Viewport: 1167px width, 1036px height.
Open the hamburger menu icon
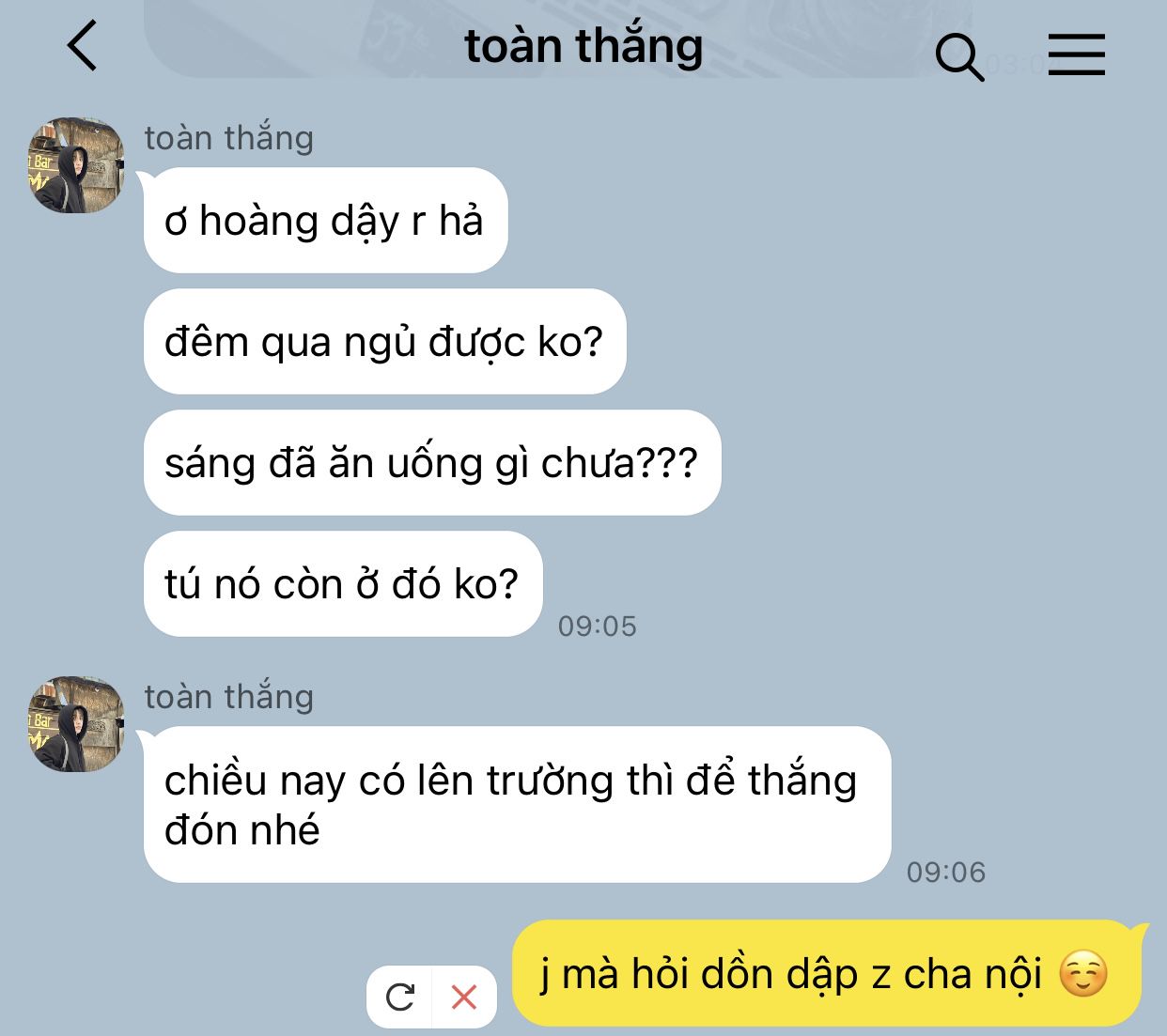coord(1077,54)
